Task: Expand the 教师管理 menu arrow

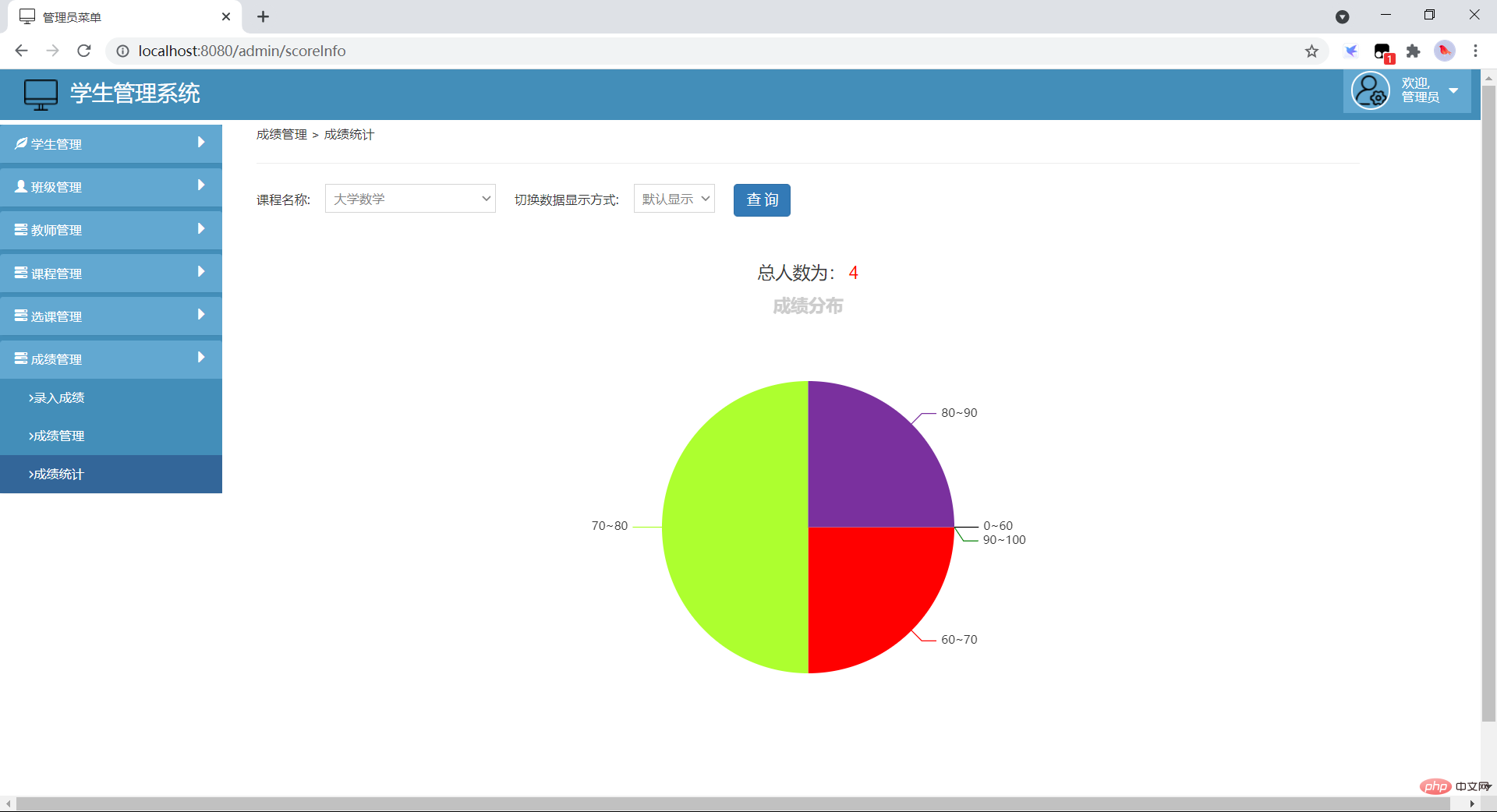Action: 201,228
